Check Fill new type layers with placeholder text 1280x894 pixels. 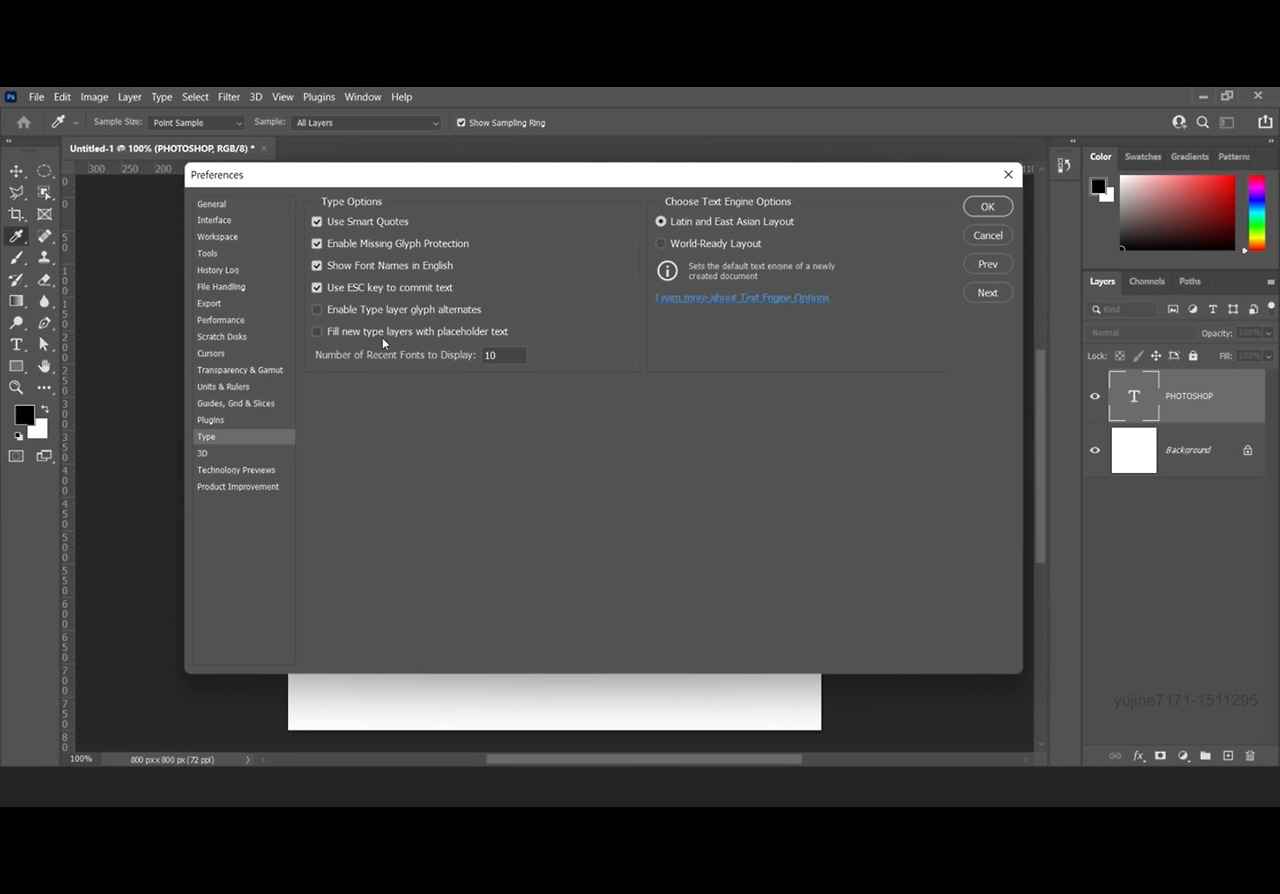click(x=317, y=332)
